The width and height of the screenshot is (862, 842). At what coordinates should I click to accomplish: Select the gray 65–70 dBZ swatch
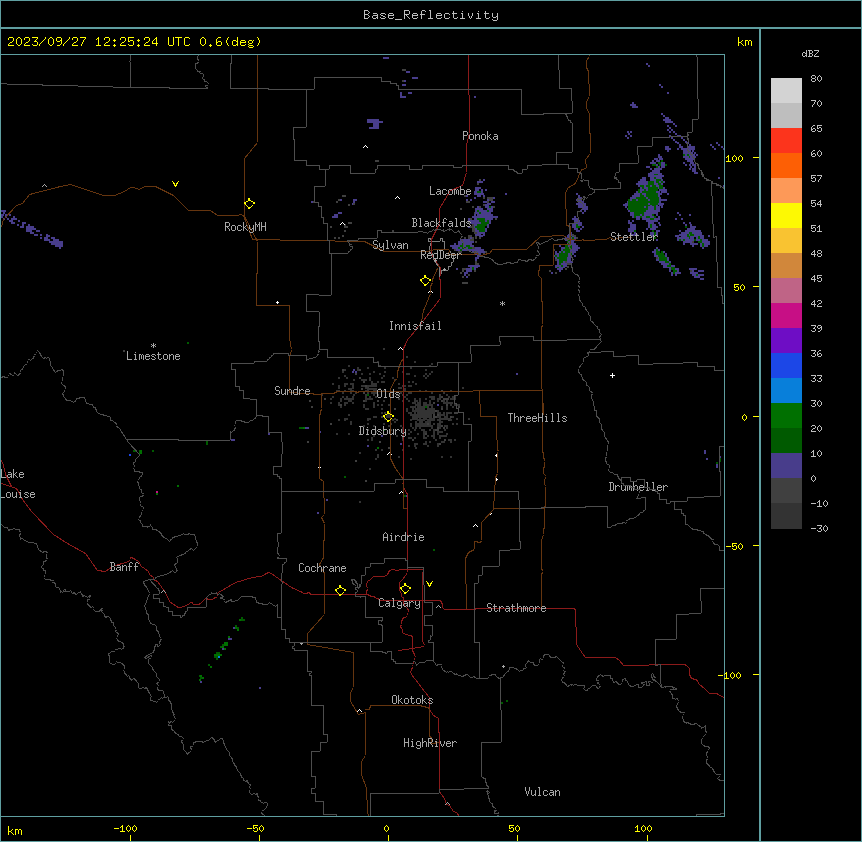(786, 115)
